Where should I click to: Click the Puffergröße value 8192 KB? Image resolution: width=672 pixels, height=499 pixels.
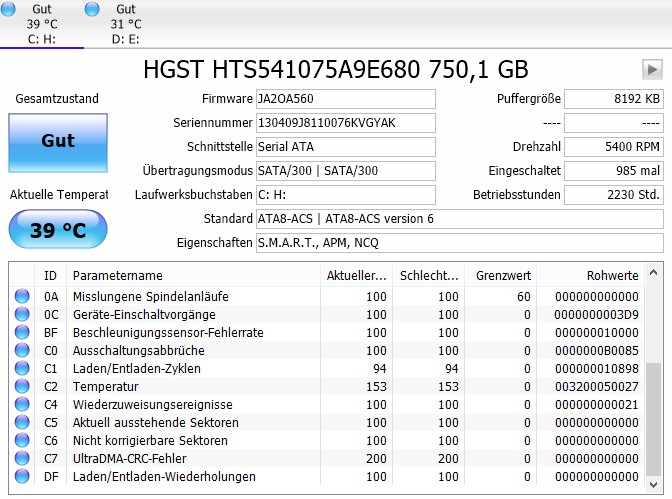(614, 99)
